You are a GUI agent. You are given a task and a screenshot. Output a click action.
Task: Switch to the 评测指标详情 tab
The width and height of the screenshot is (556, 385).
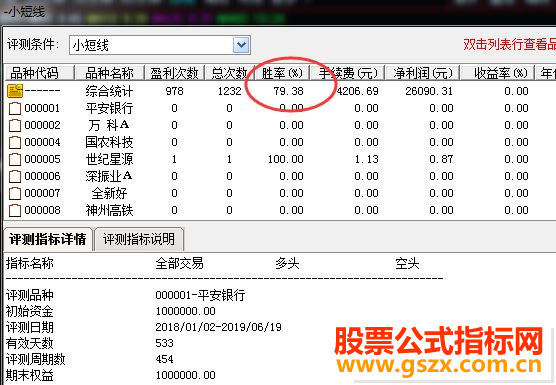pyautogui.click(x=48, y=239)
